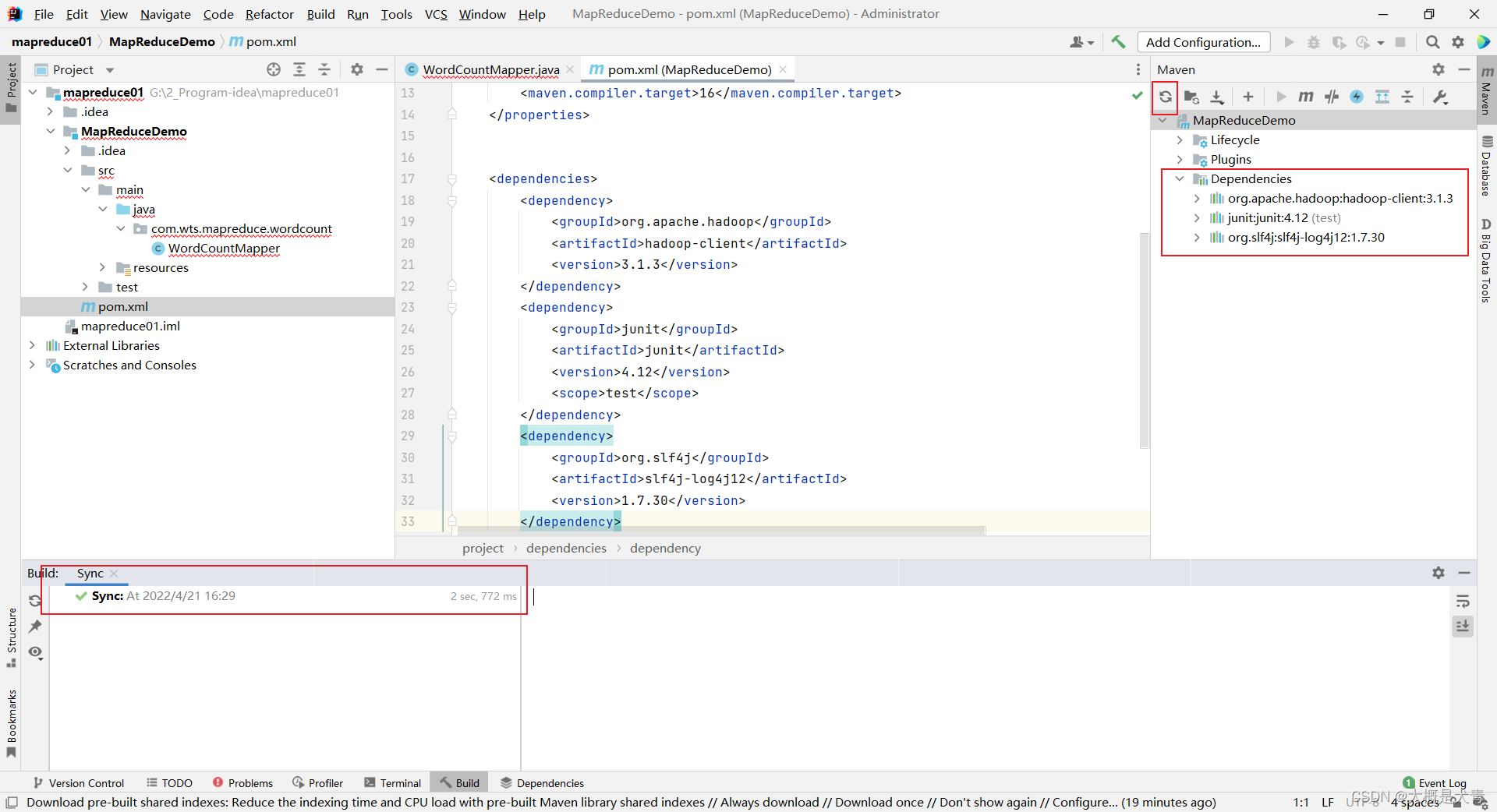The height and width of the screenshot is (812, 1497).
Task: Click Generate Sources and Update Folders icon
Action: (x=1191, y=97)
